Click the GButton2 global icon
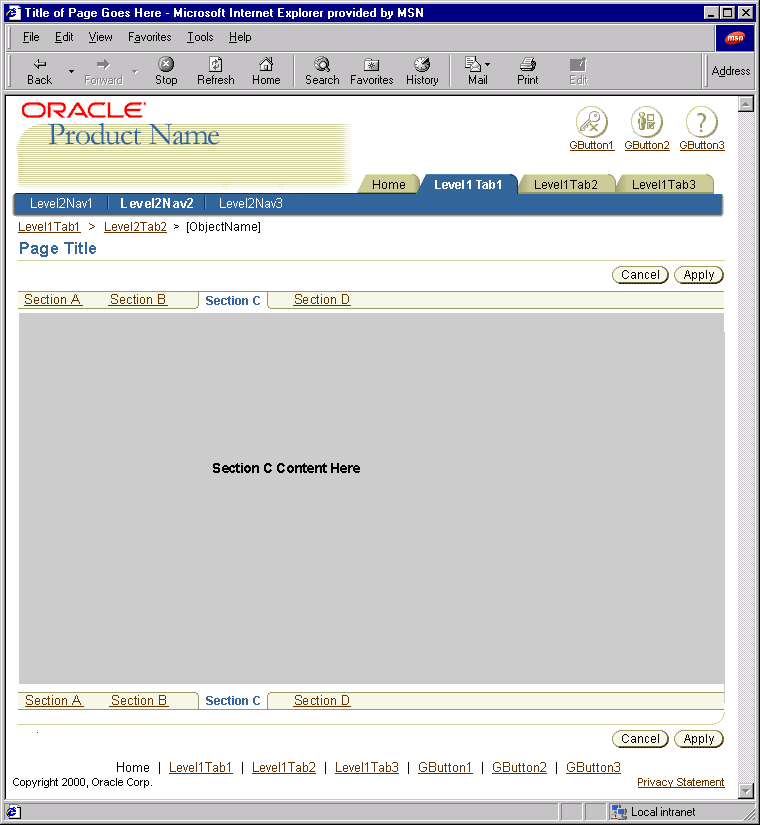The height and width of the screenshot is (825, 760). click(x=646, y=123)
